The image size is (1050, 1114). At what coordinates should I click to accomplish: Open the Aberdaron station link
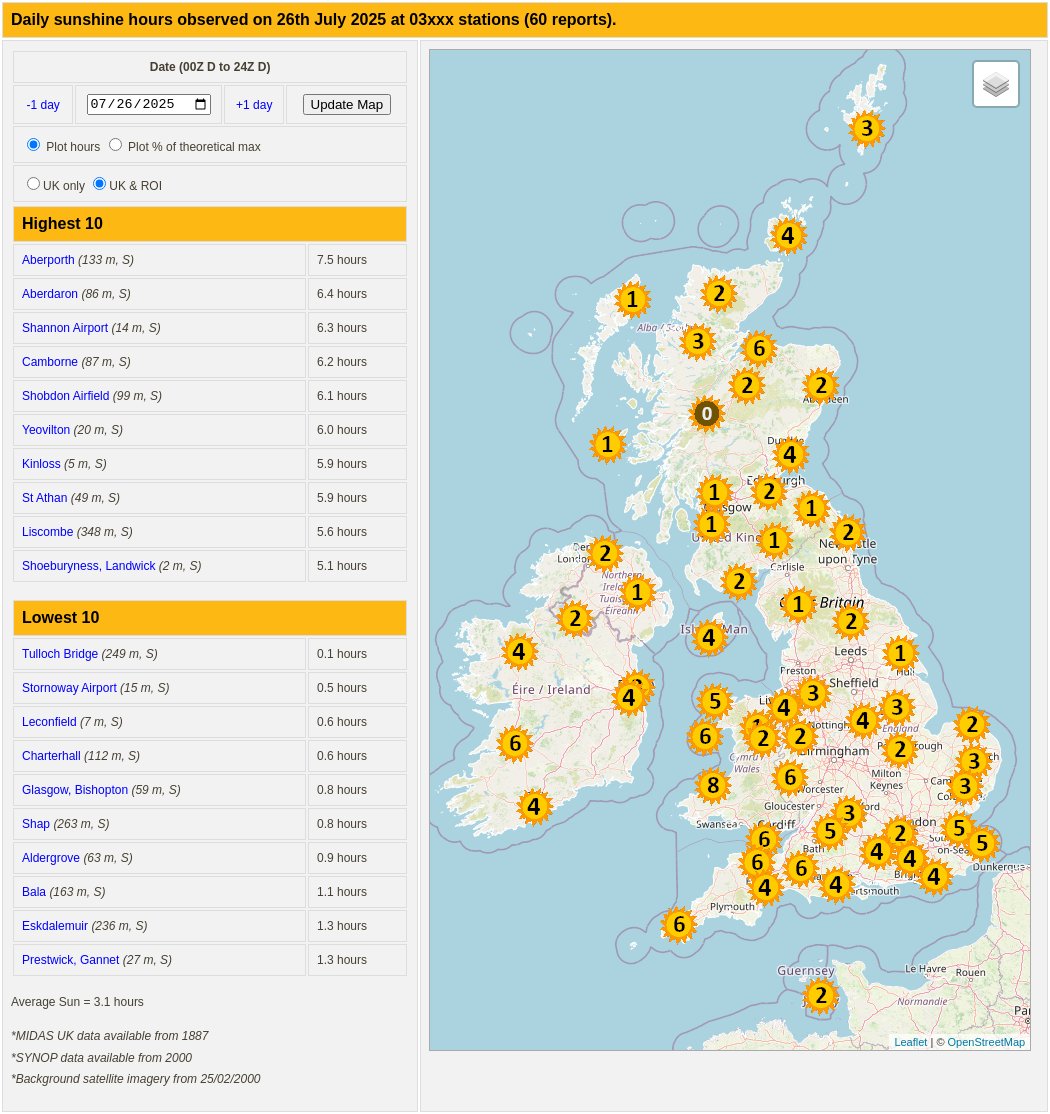[x=50, y=294]
